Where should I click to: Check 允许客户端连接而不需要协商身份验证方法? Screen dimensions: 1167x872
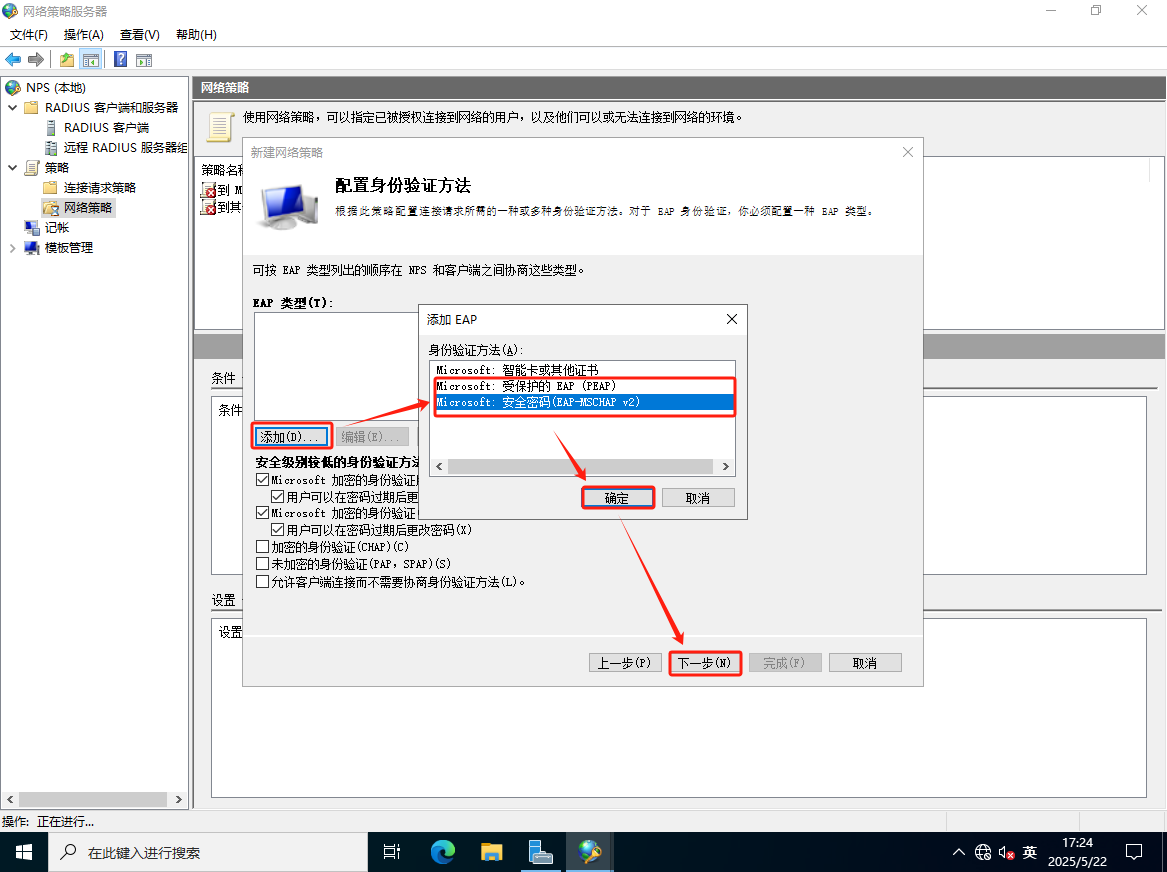coord(262,582)
